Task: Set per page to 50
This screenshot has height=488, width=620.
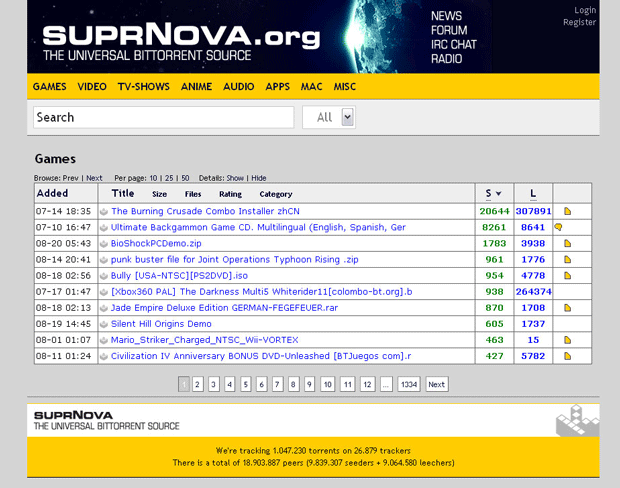Action: [x=185, y=178]
